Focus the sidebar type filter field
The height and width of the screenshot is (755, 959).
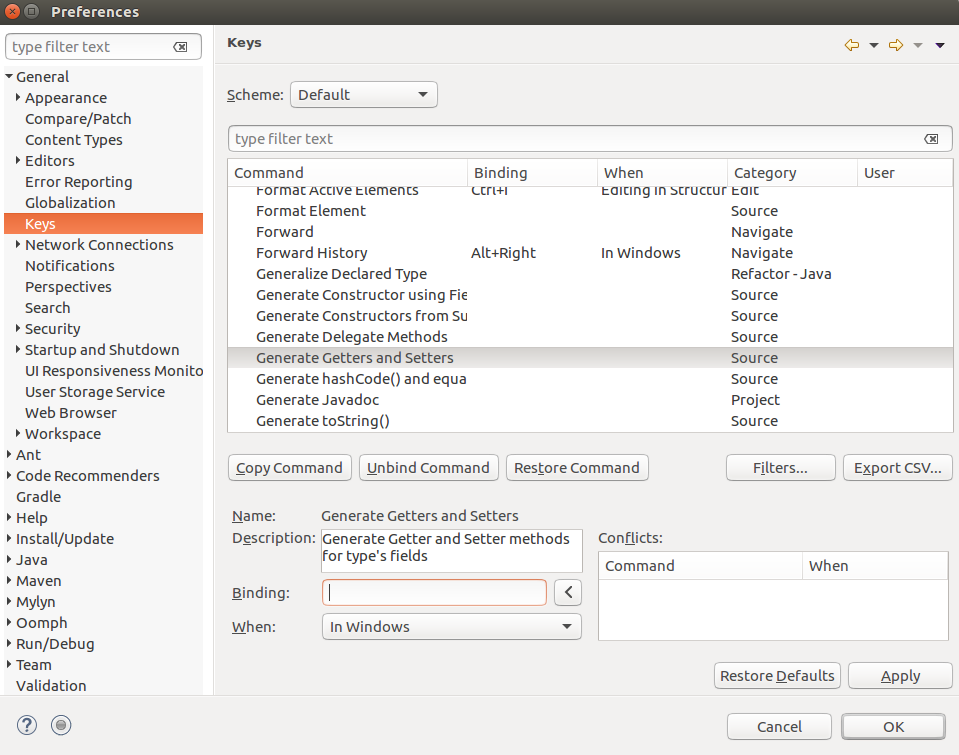pos(103,46)
